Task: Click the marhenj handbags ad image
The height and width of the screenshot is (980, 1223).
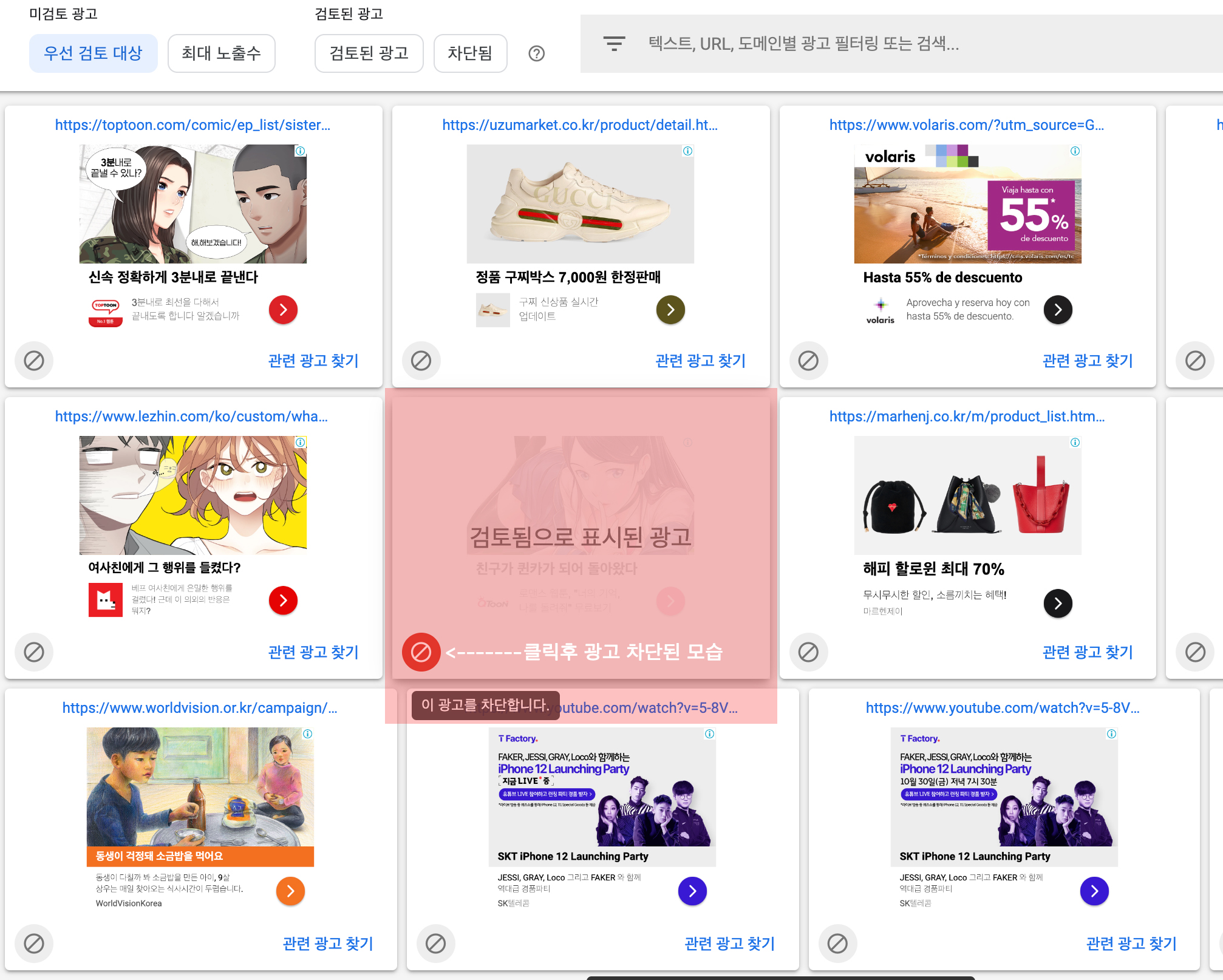Action: (968, 495)
